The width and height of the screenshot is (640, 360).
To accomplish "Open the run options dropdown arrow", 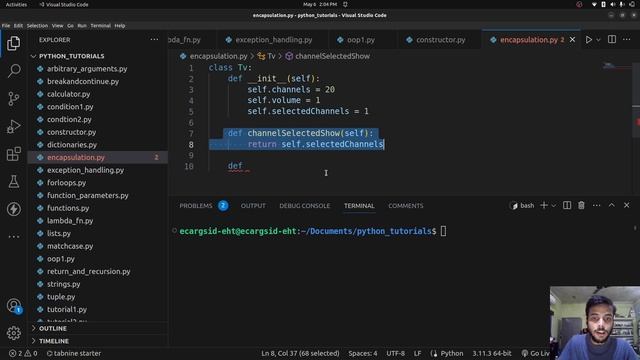I will point(598,40).
